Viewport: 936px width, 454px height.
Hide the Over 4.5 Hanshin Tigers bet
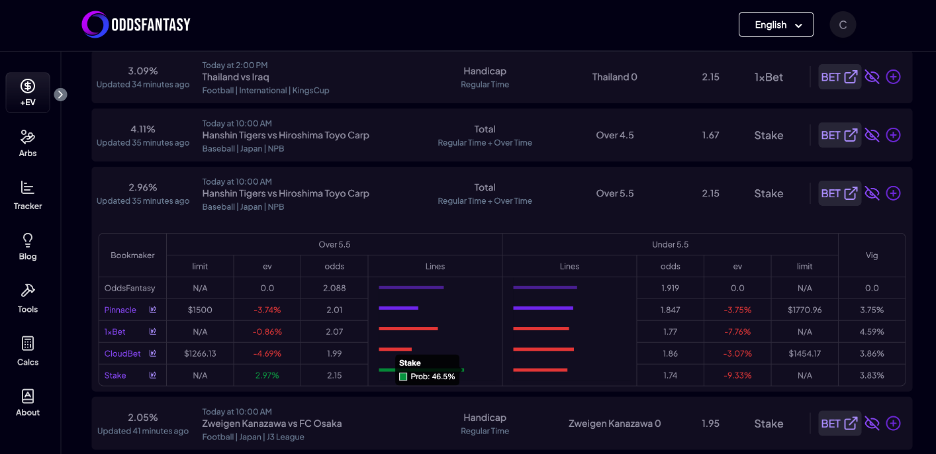[872, 135]
